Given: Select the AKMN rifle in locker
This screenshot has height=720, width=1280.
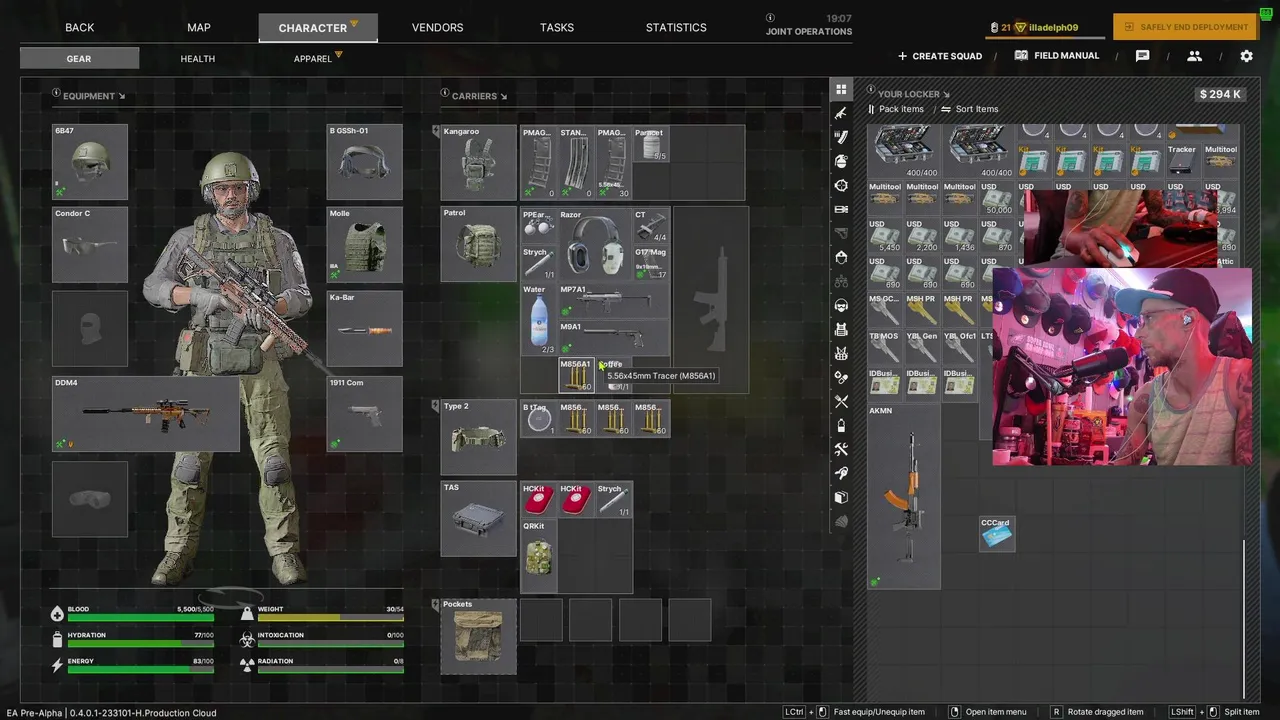Looking at the screenshot, I should click(904, 496).
